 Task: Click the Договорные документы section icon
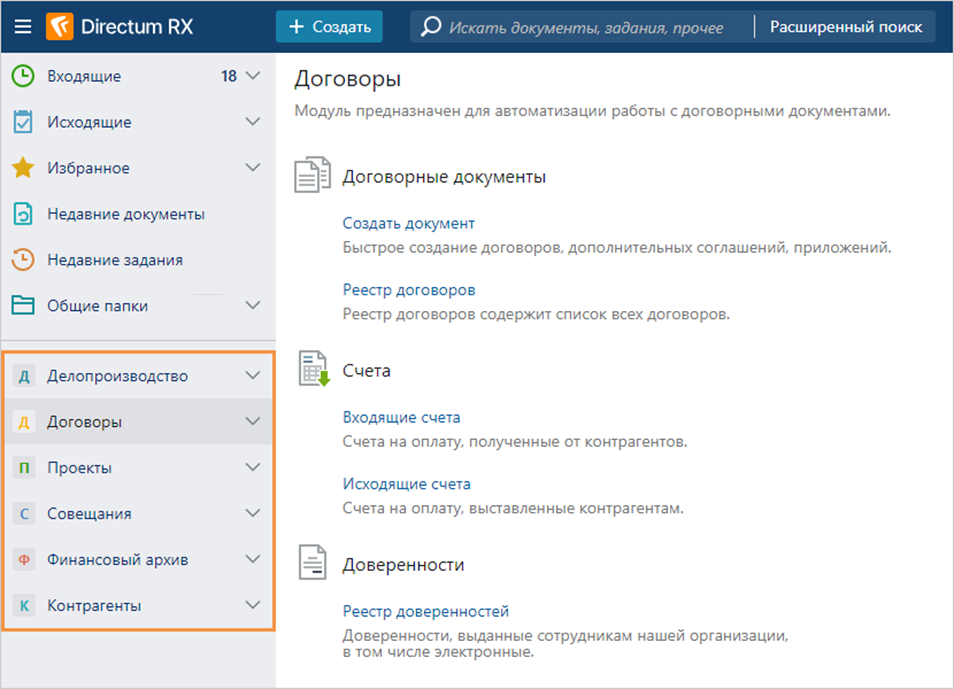[x=313, y=175]
